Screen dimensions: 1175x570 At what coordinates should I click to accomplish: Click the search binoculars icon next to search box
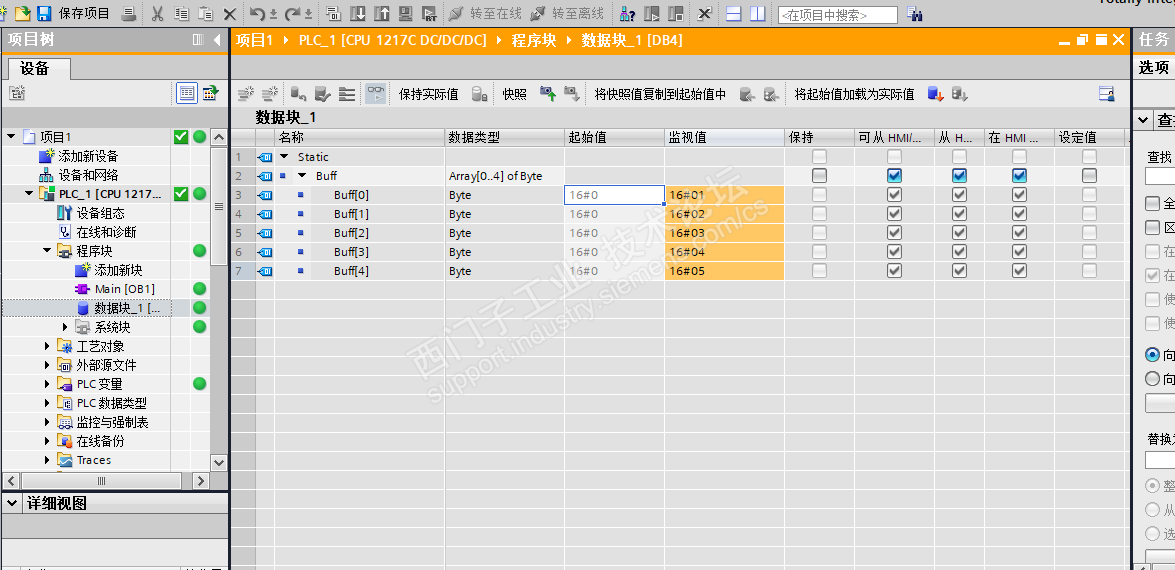tap(914, 13)
